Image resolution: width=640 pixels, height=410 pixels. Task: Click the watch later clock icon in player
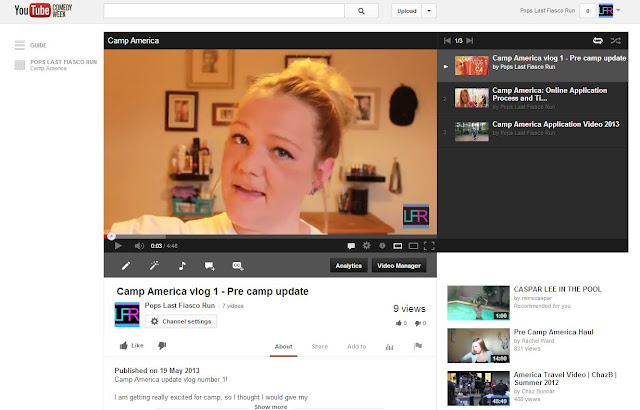pyautogui.click(x=382, y=246)
